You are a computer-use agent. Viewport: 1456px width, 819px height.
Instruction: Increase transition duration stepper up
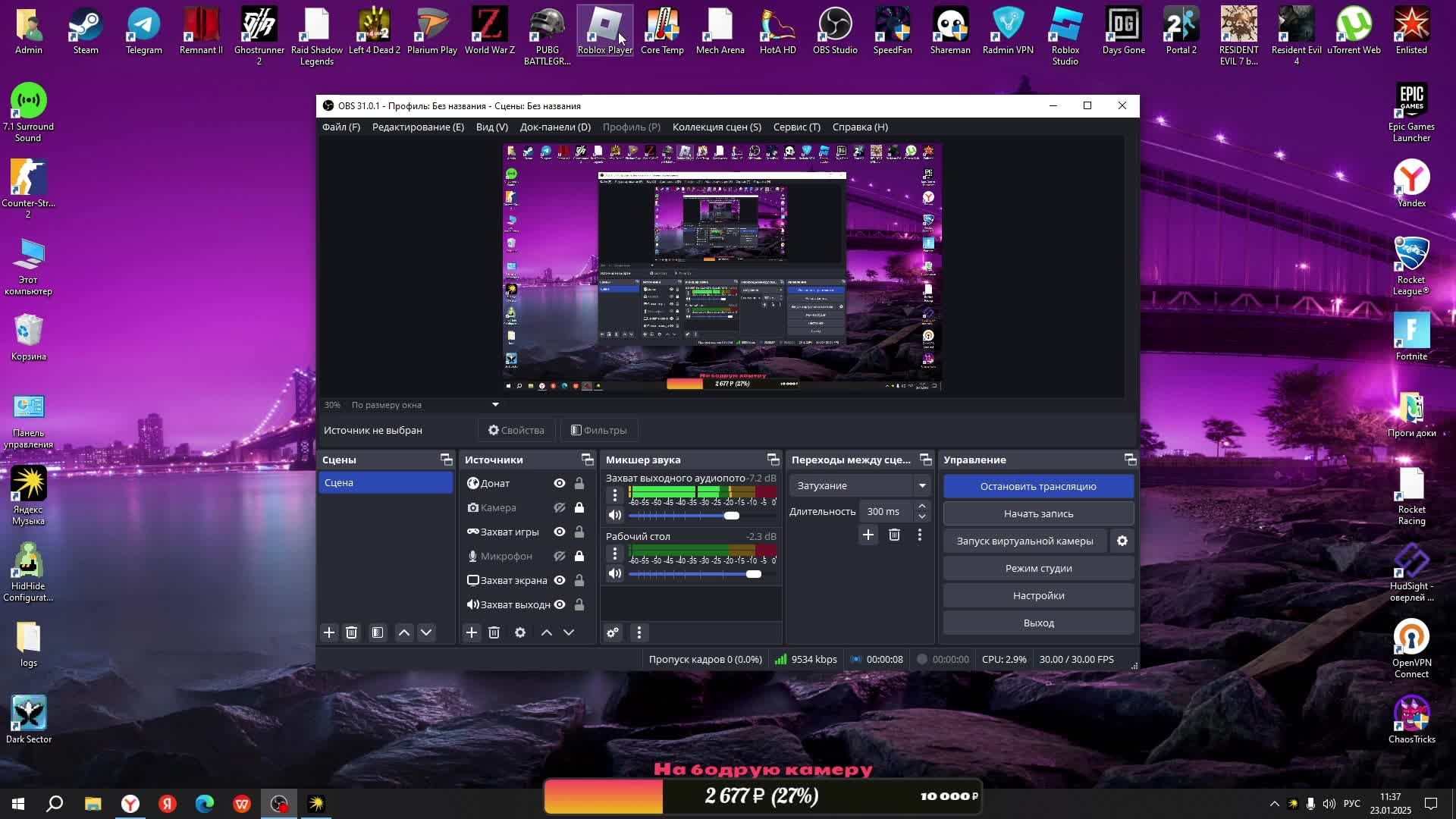click(x=922, y=506)
